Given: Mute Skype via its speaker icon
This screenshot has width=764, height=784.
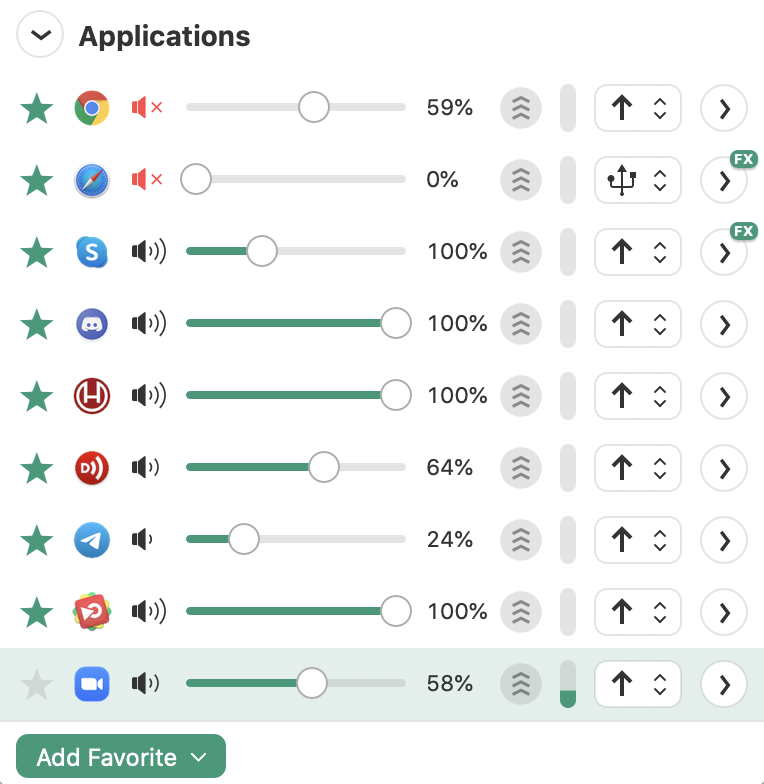Looking at the screenshot, I should point(148,252).
